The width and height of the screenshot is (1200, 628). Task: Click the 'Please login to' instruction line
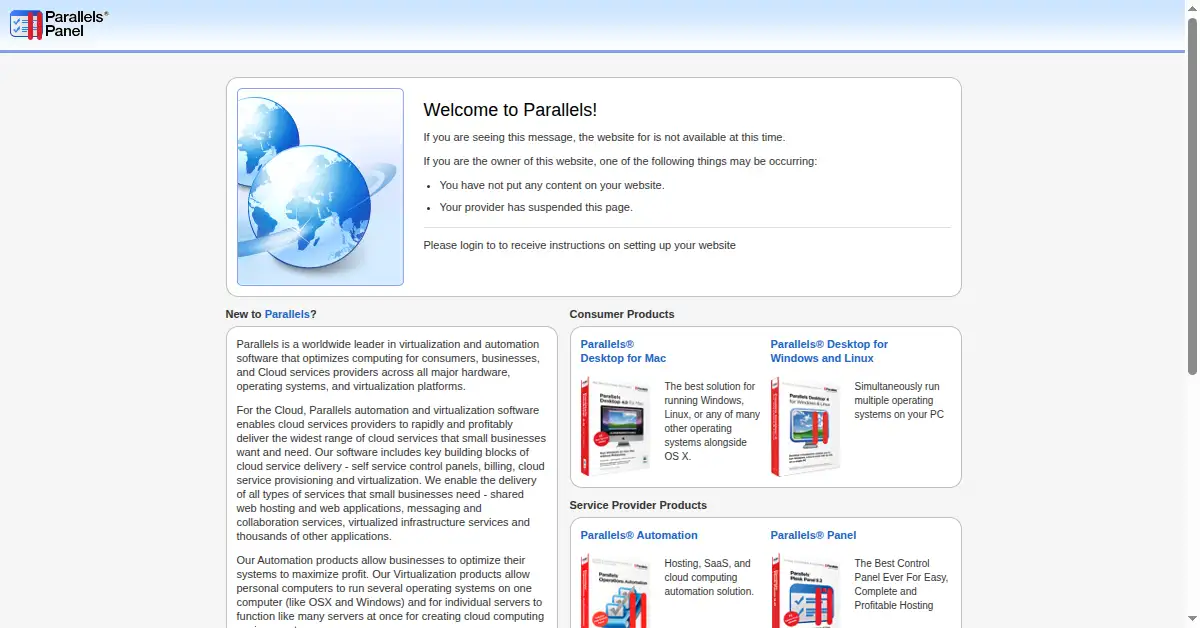click(x=580, y=245)
